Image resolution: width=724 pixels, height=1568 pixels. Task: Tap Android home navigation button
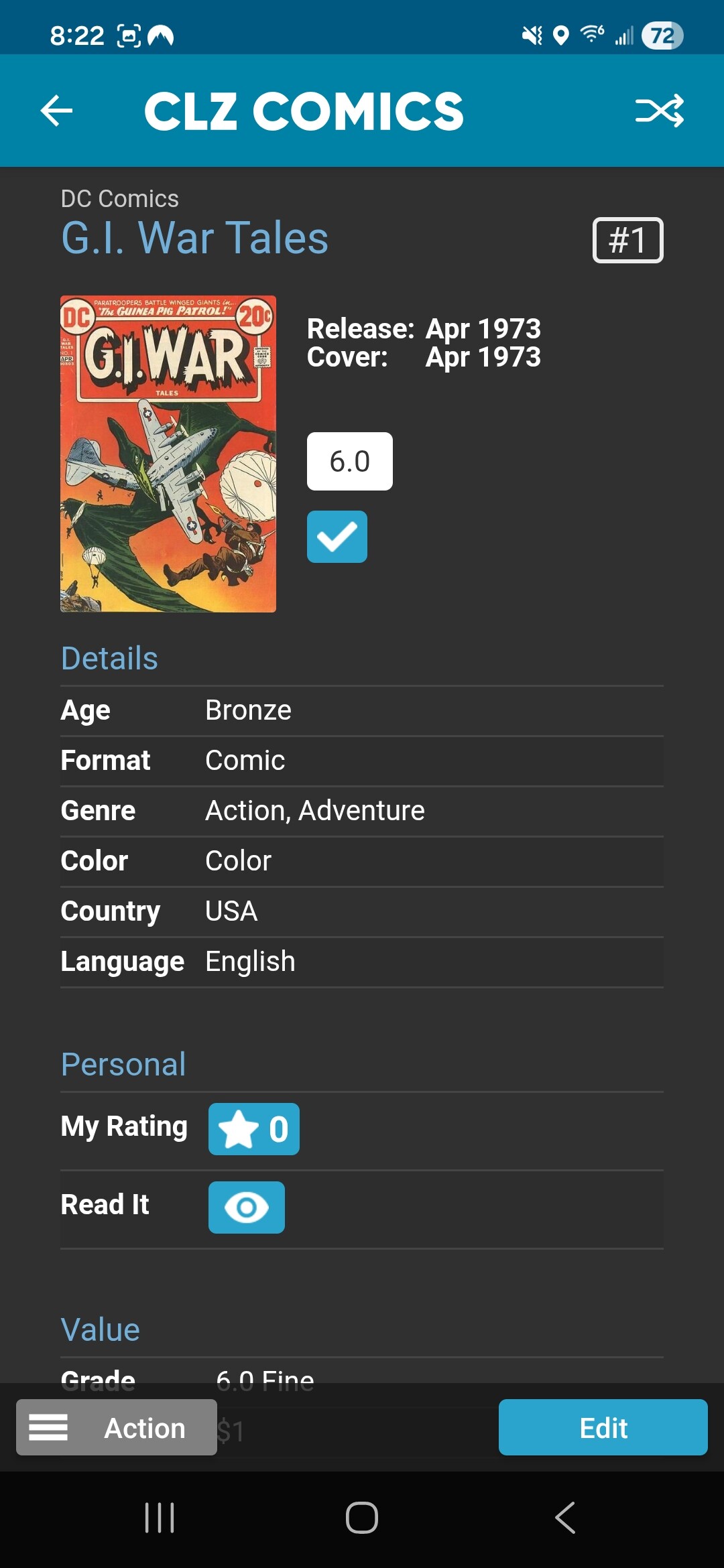pos(362,1518)
